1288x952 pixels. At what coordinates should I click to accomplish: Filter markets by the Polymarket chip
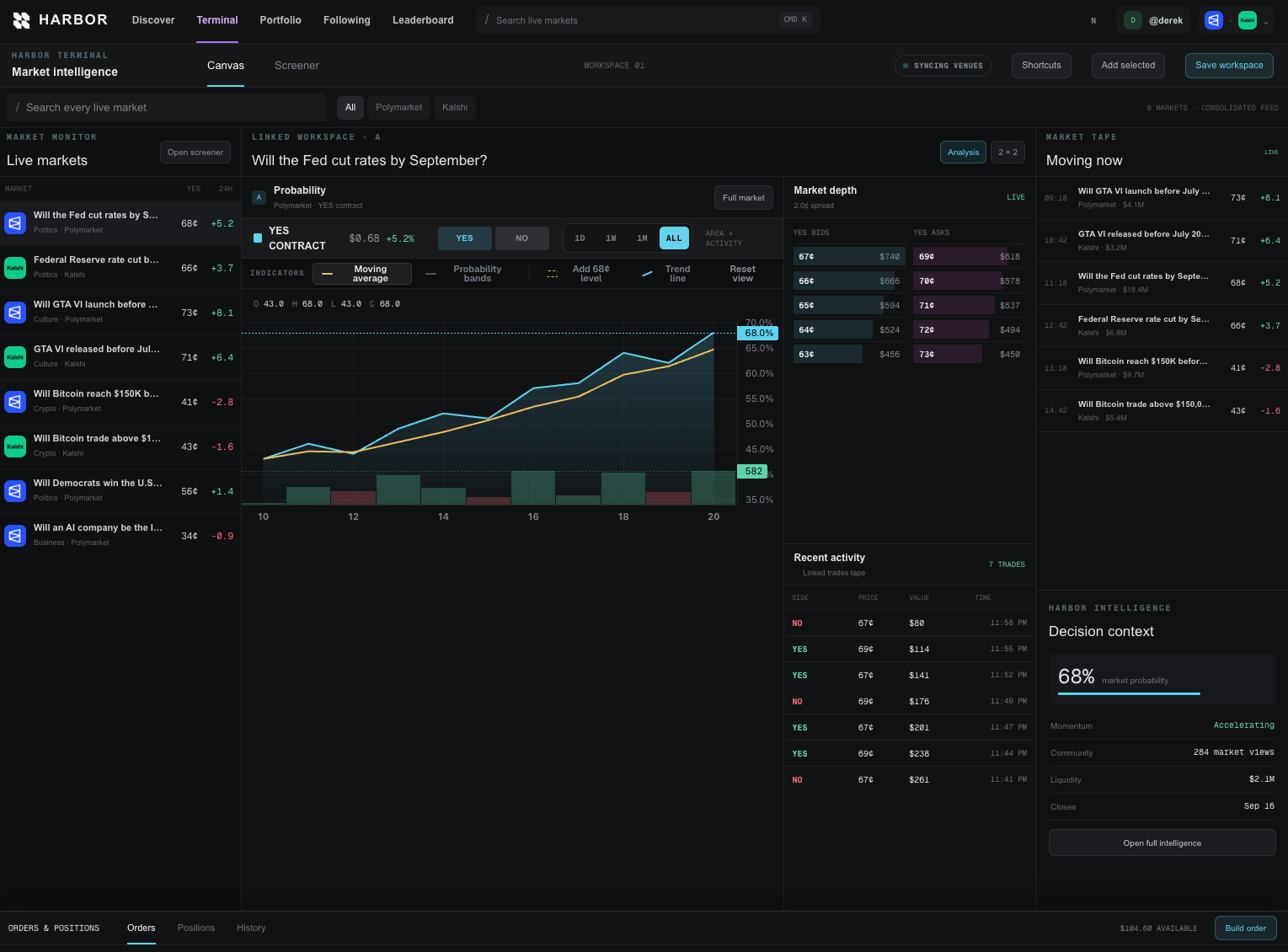coord(399,107)
